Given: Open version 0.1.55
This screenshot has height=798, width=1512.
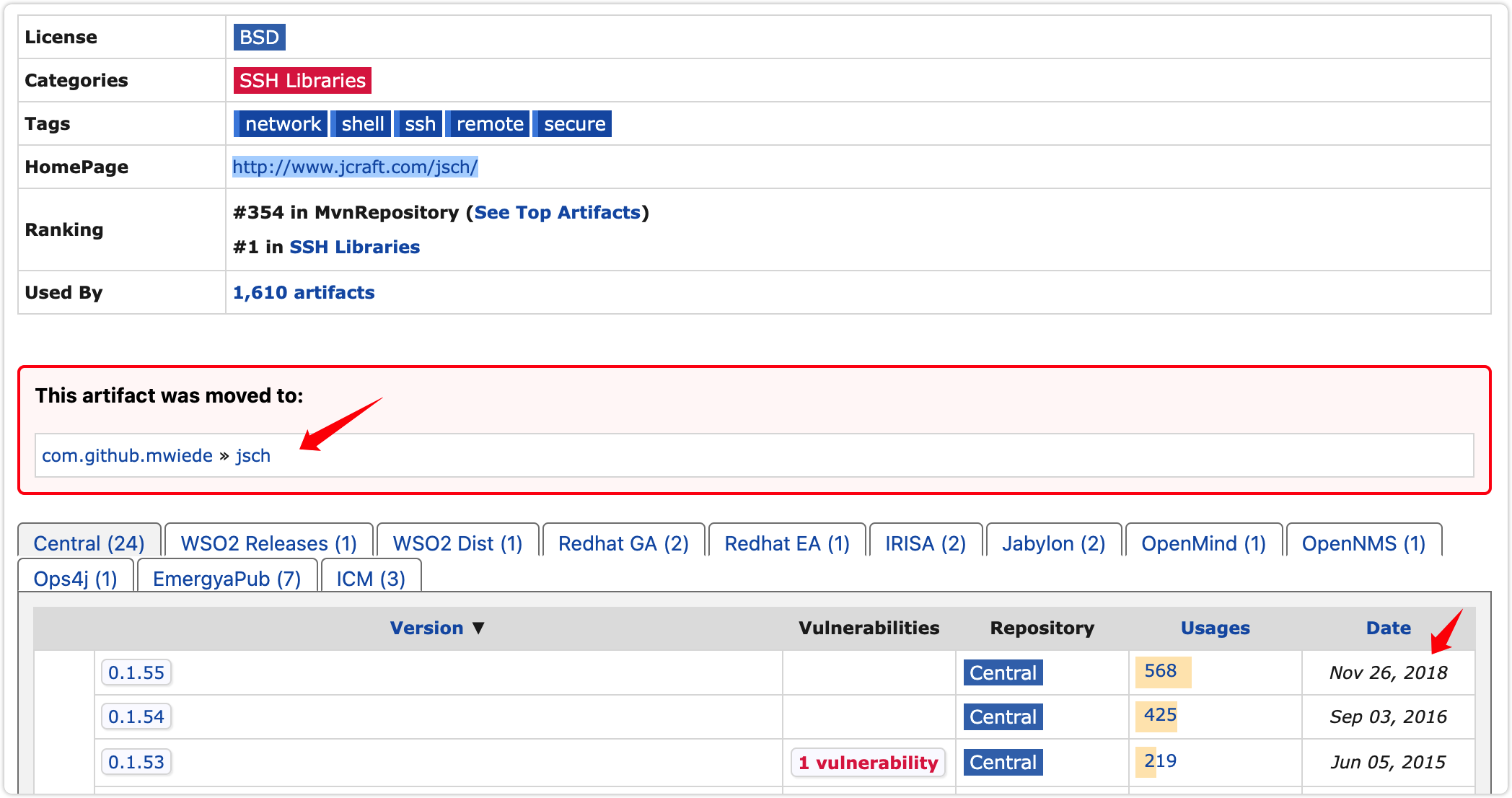Looking at the screenshot, I should [x=136, y=673].
